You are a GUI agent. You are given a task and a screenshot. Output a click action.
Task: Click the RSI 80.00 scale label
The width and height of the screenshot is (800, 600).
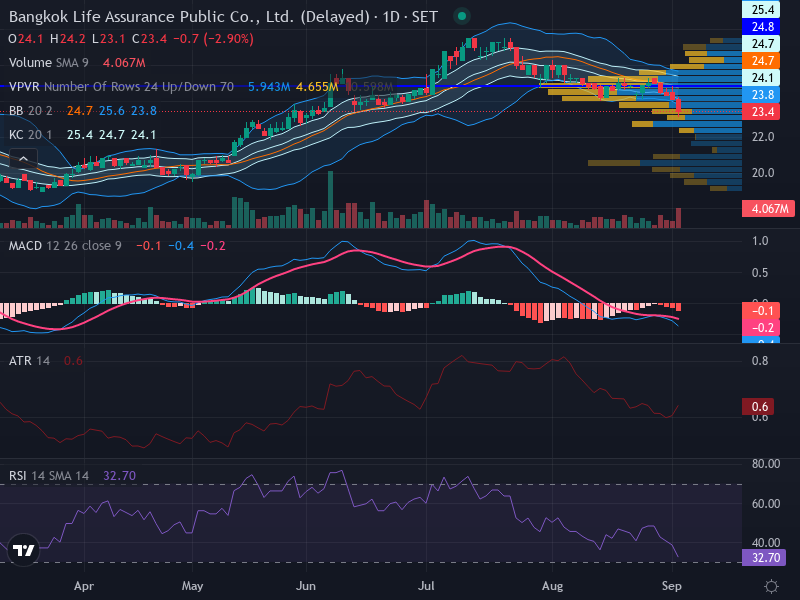coord(766,464)
